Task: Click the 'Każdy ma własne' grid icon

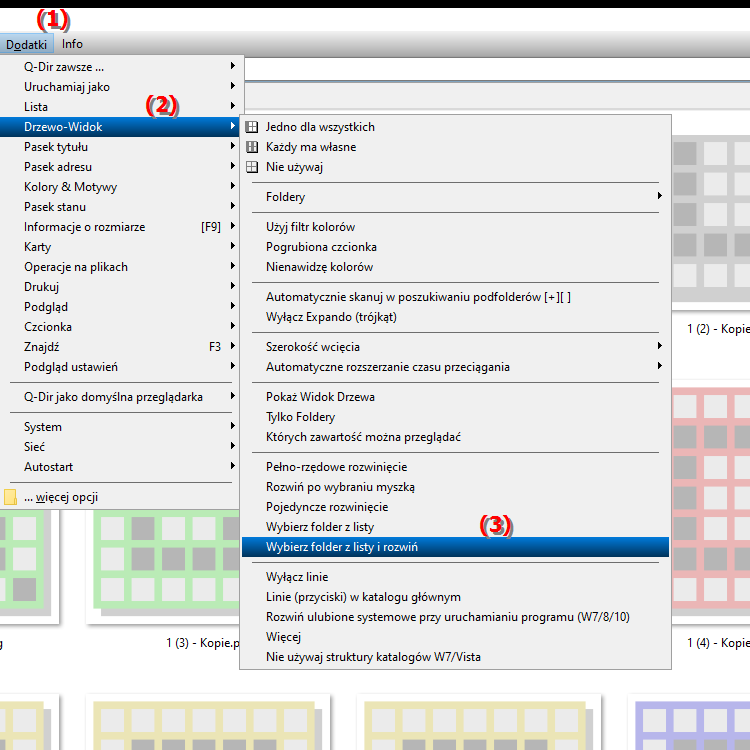Action: pos(252,147)
